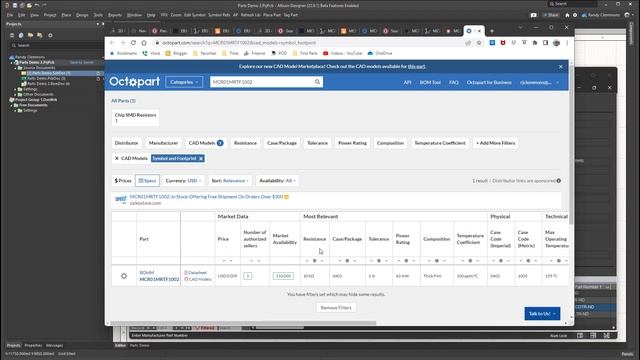
Task: Toggle sort control under Composition column
Action: (x=436, y=261)
